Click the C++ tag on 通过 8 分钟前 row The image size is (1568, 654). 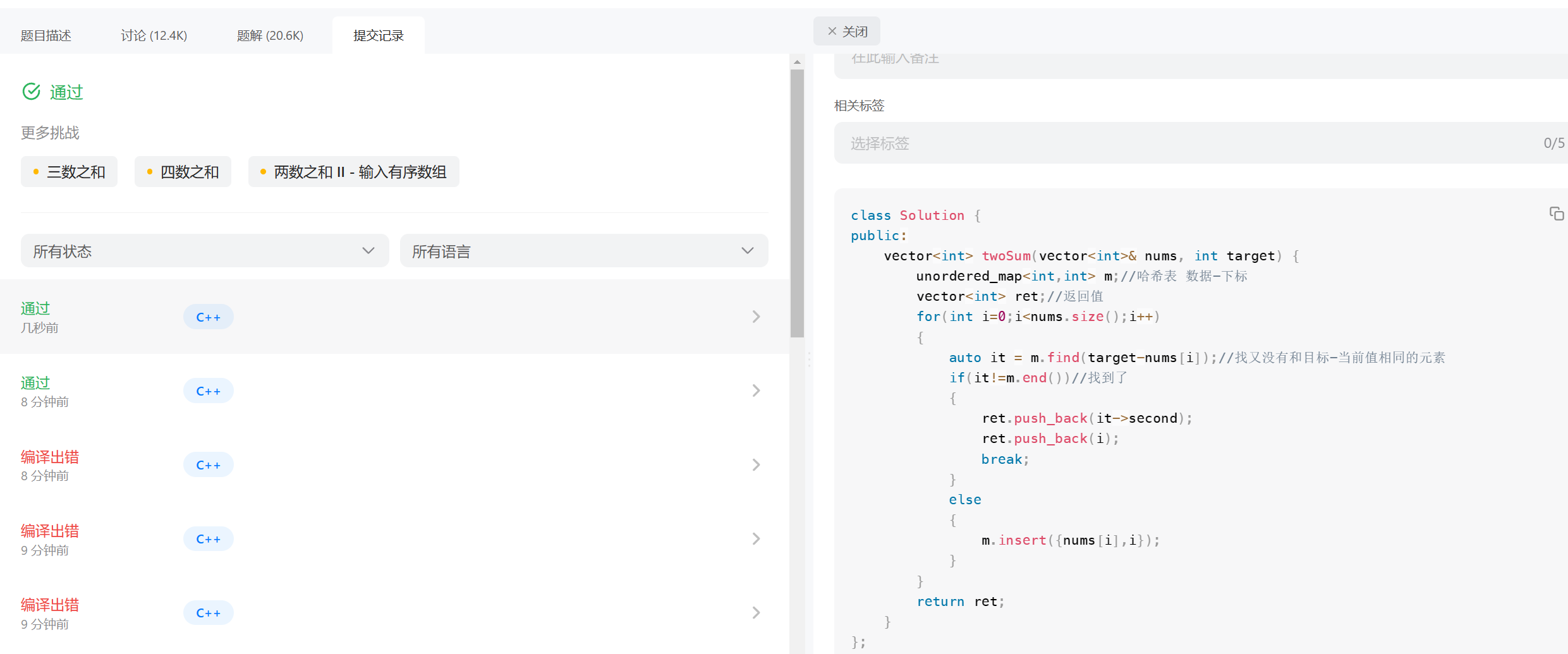point(208,391)
